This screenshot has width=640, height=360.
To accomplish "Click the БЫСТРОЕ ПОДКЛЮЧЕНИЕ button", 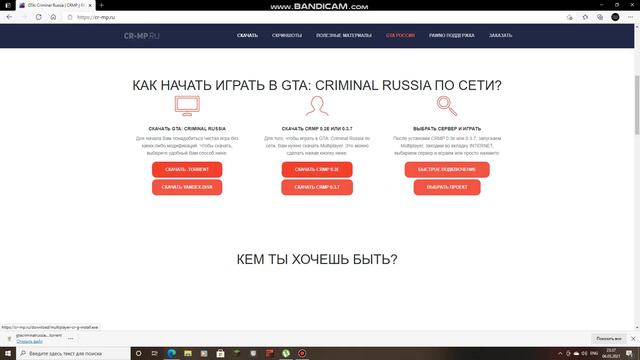I will pyautogui.click(x=447, y=169).
